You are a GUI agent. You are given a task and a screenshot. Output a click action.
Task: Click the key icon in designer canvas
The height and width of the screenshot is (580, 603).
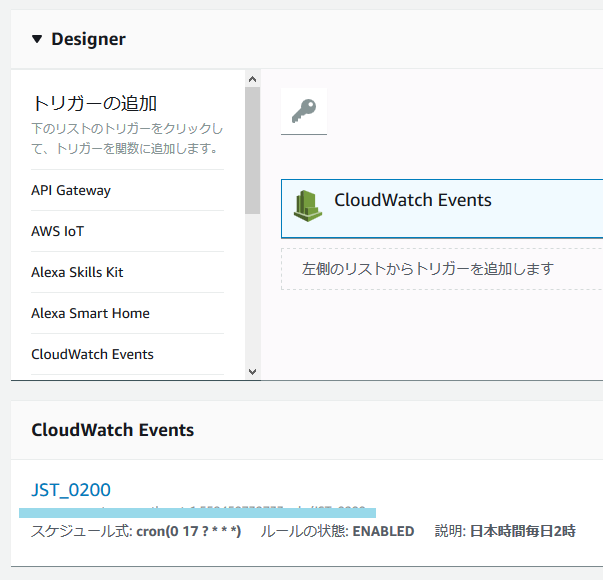pos(303,112)
